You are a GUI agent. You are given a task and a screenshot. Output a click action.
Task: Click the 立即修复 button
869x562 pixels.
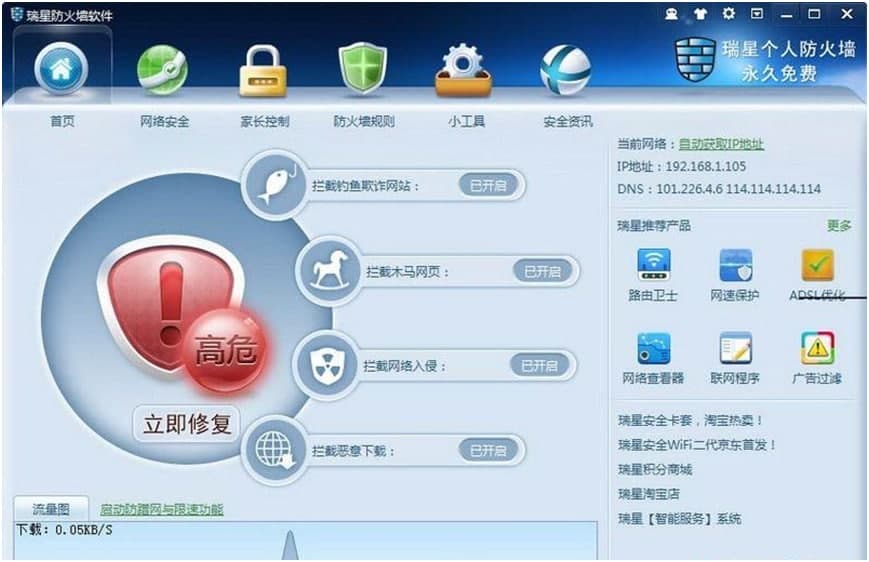click(x=187, y=424)
